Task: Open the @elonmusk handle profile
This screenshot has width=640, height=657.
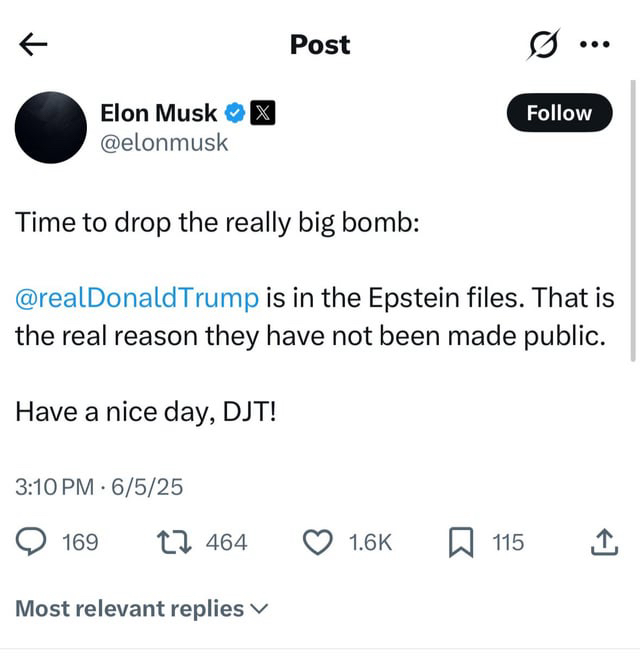Action: click(x=164, y=143)
